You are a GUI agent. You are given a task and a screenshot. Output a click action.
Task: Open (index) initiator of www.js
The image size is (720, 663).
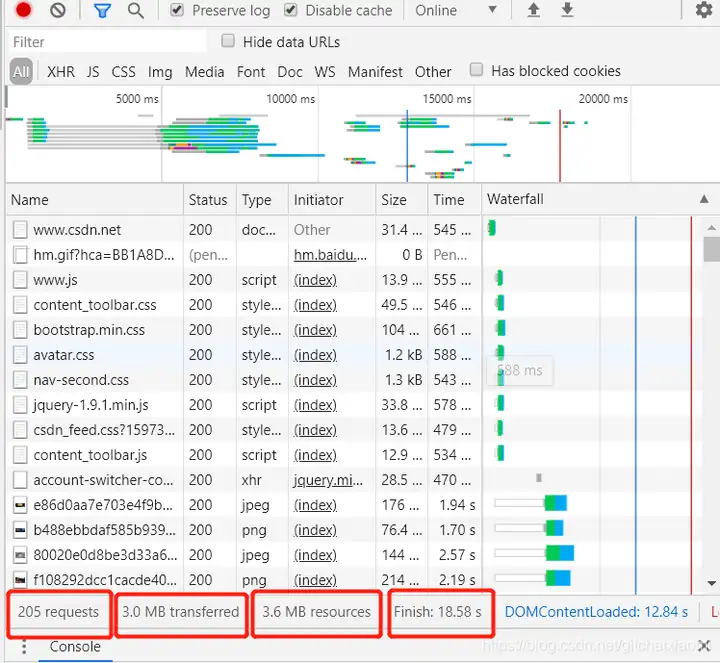(315, 280)
